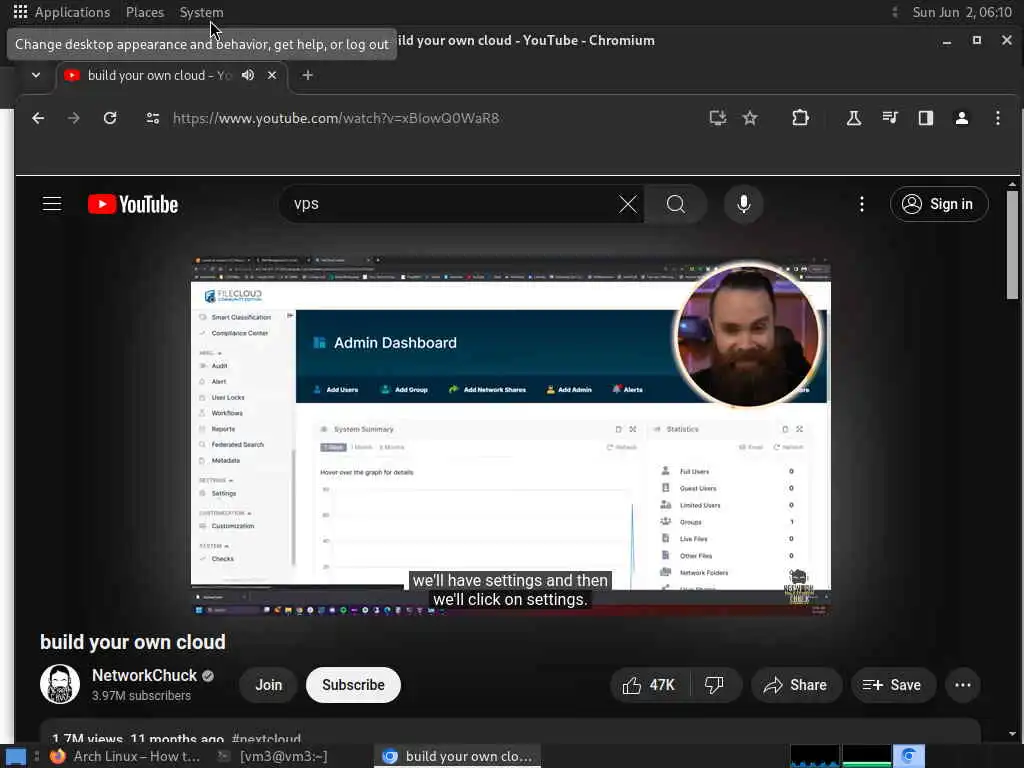Open YouTube settings three-dot menu
Viewport: 1024px width, 768px height.
click(x=861, y=204)
